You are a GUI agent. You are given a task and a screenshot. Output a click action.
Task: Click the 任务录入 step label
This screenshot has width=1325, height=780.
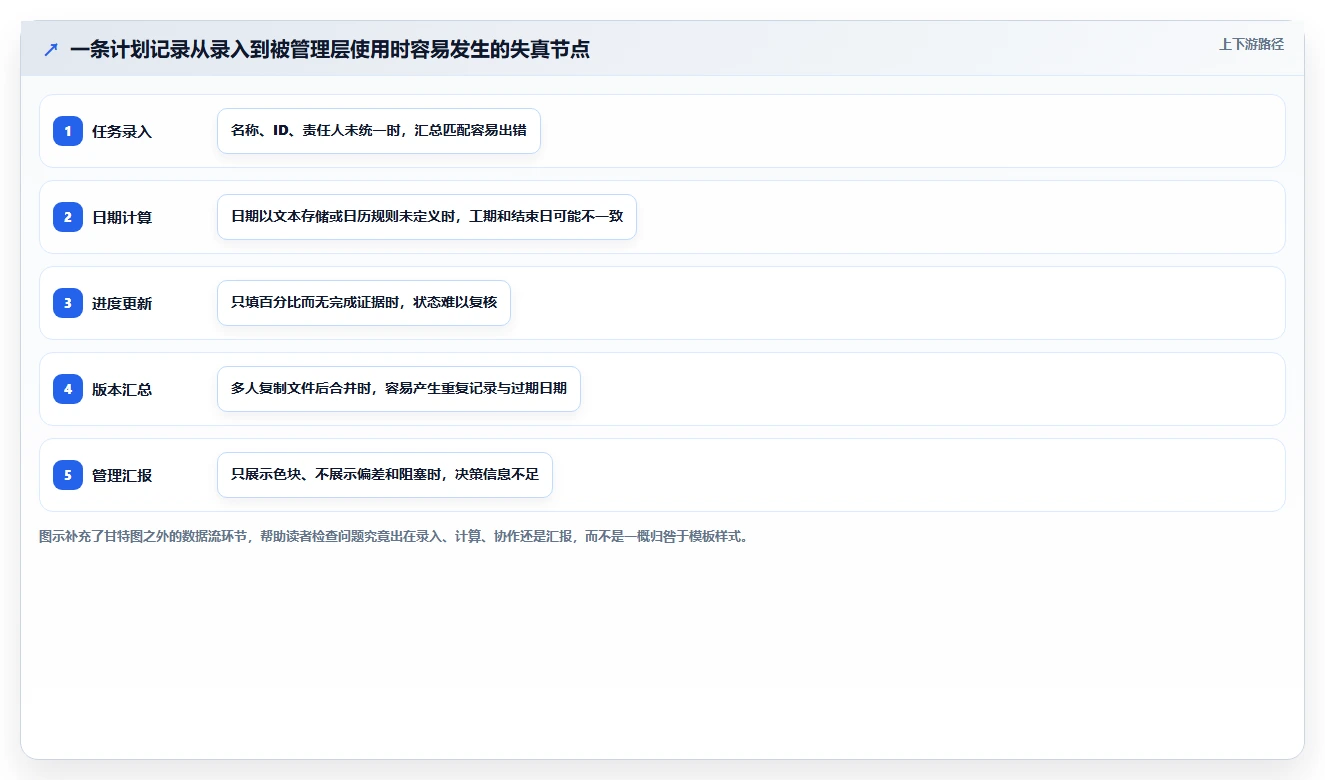click(x=122, y=131)
